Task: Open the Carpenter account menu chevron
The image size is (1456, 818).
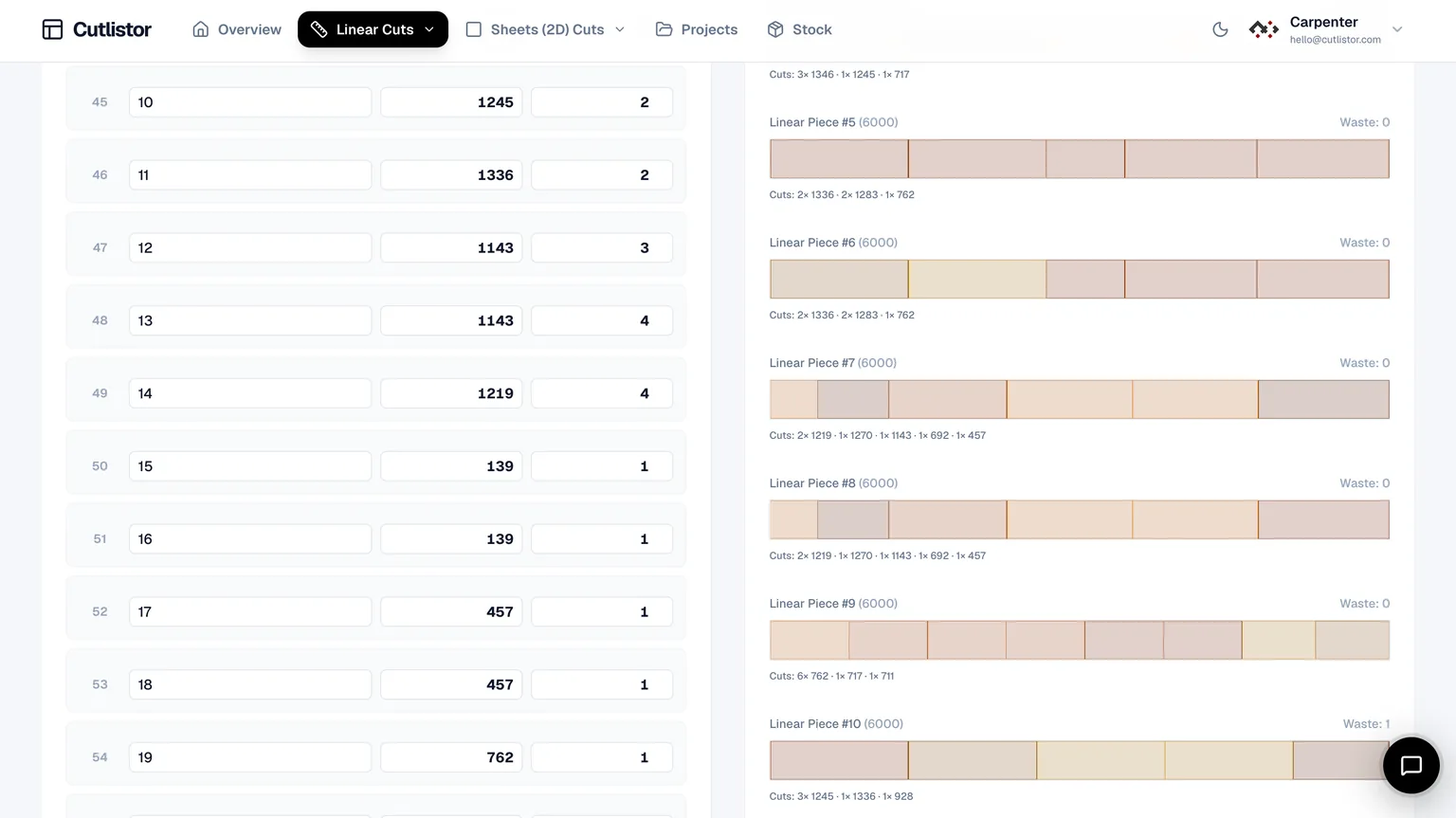Action: click(1397, 29)
